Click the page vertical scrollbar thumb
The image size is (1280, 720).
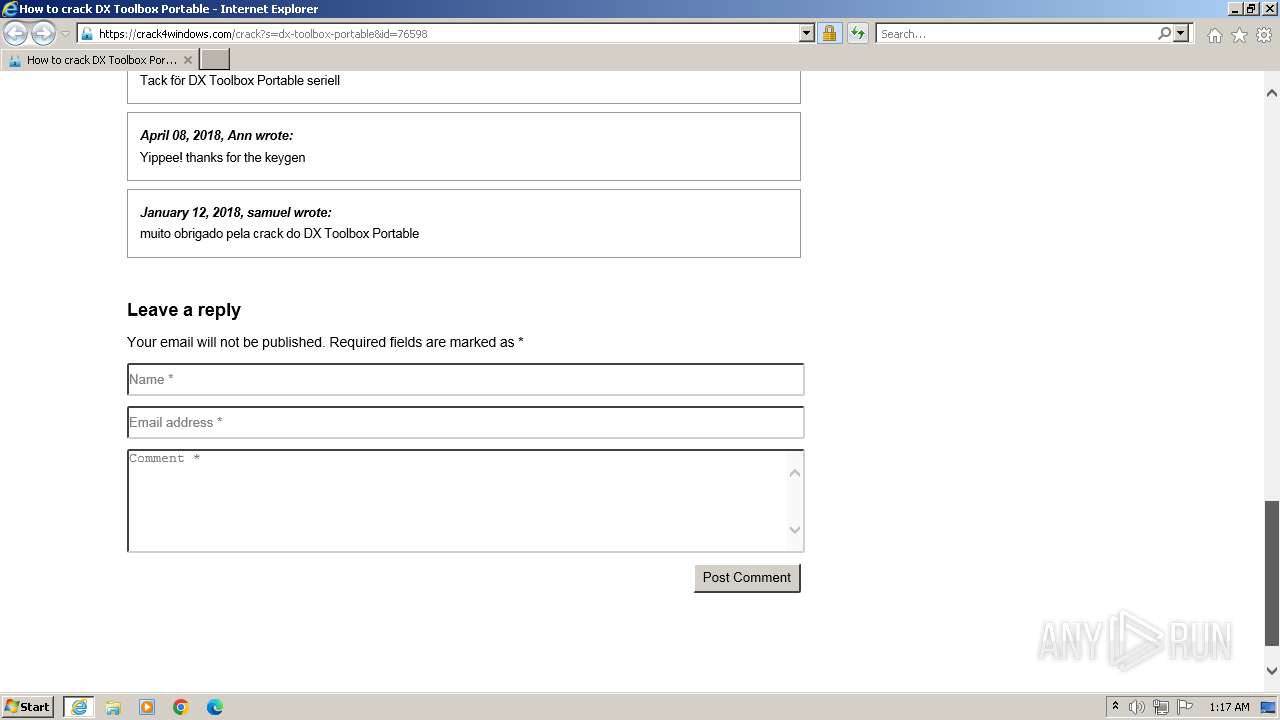pyautogui.click(x=1272, y=573)
